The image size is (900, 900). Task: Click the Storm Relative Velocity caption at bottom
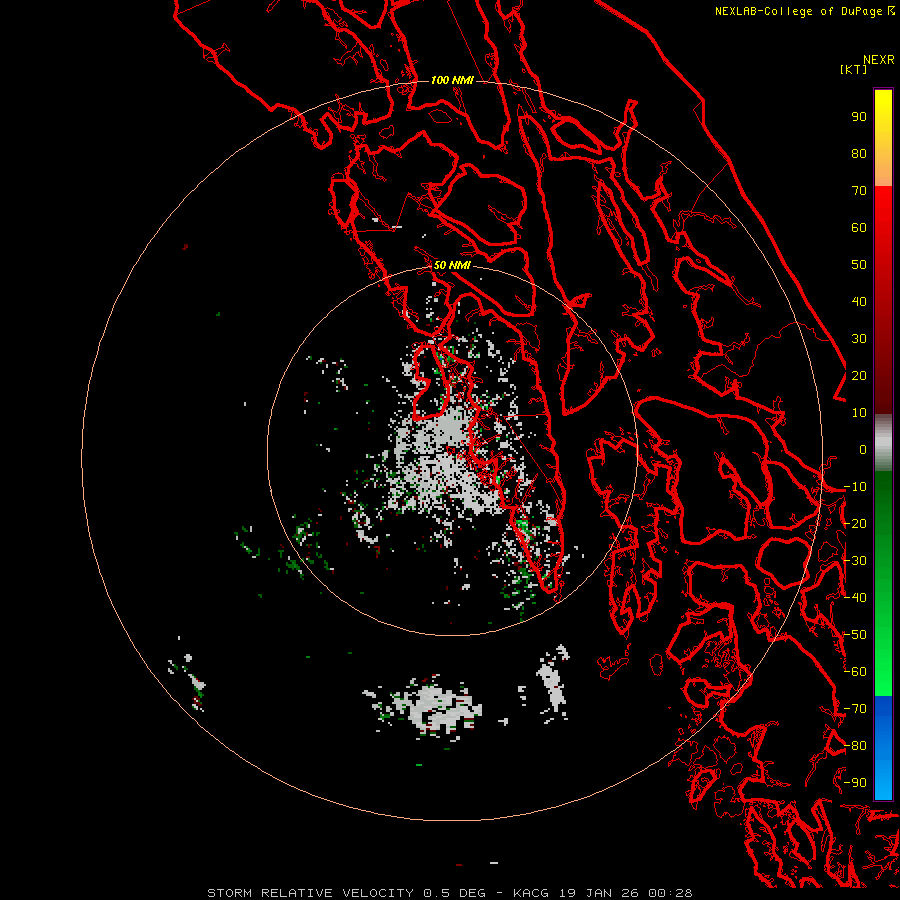[449, 893]
